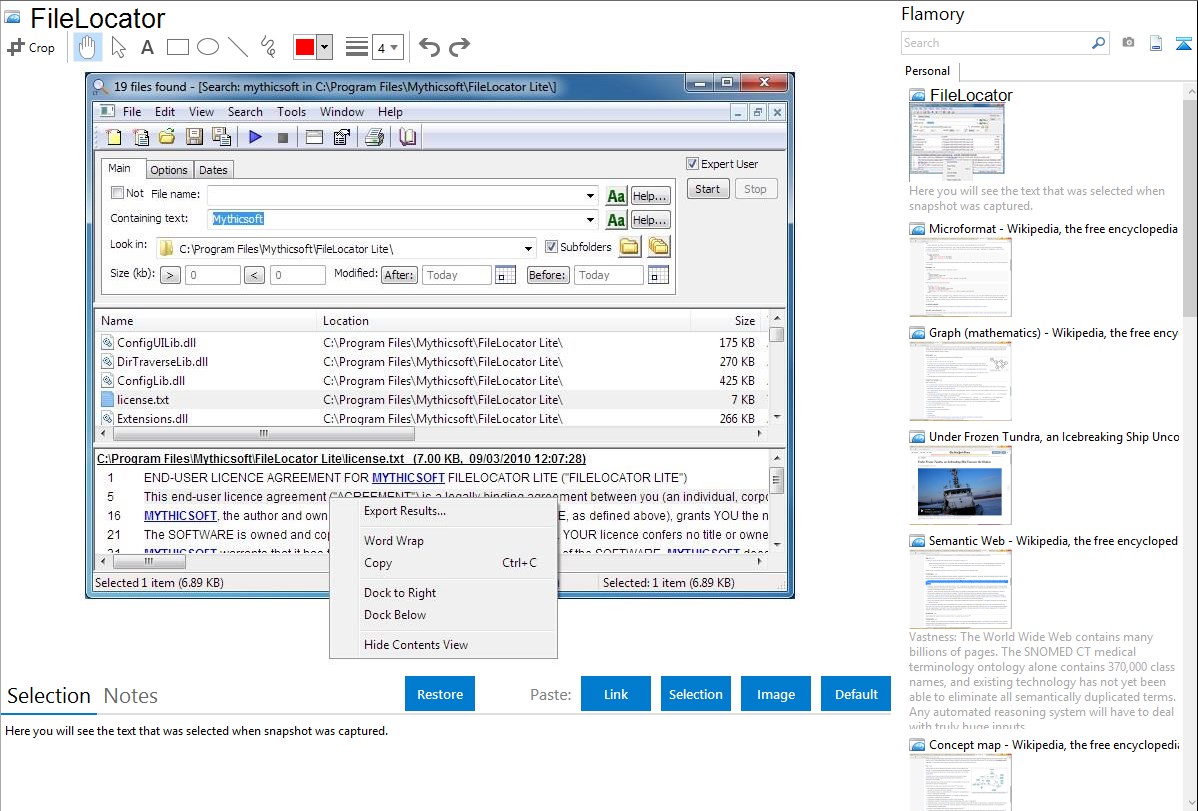Click the printer toolbar icon
This screenshot has height=811, width=1198.
pyautogui.click(x=374, y=138)
